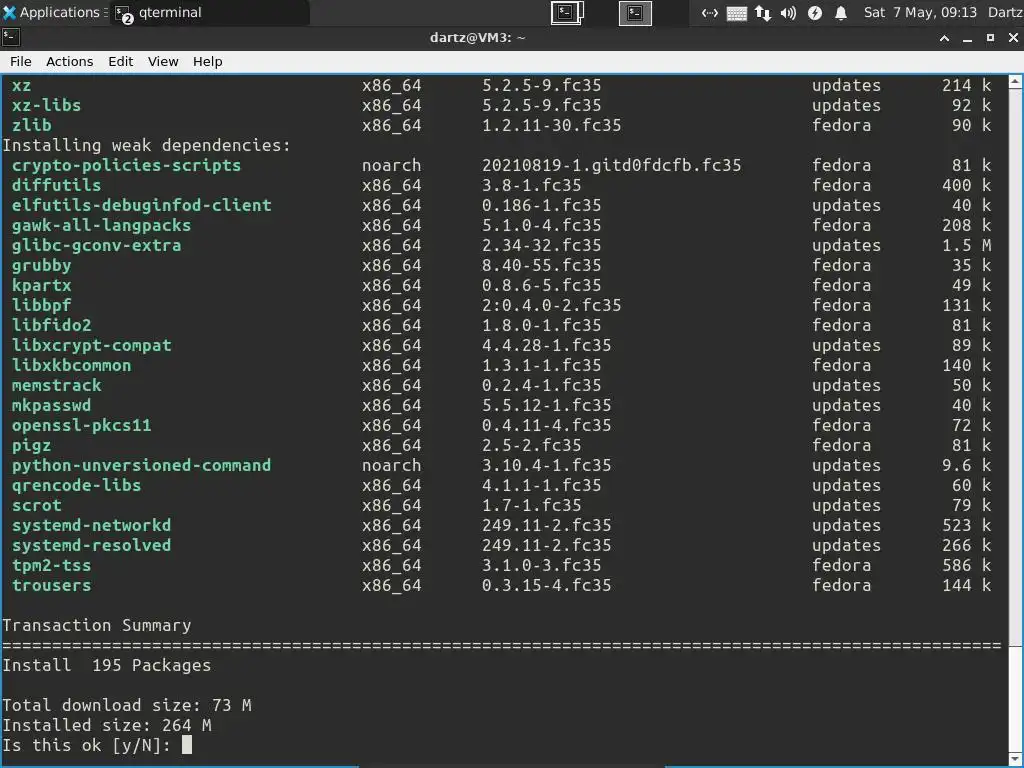
Task: Click the package name 'gawk-all-langpacks'
Action: pyautogui.click(x=101, y=225)
